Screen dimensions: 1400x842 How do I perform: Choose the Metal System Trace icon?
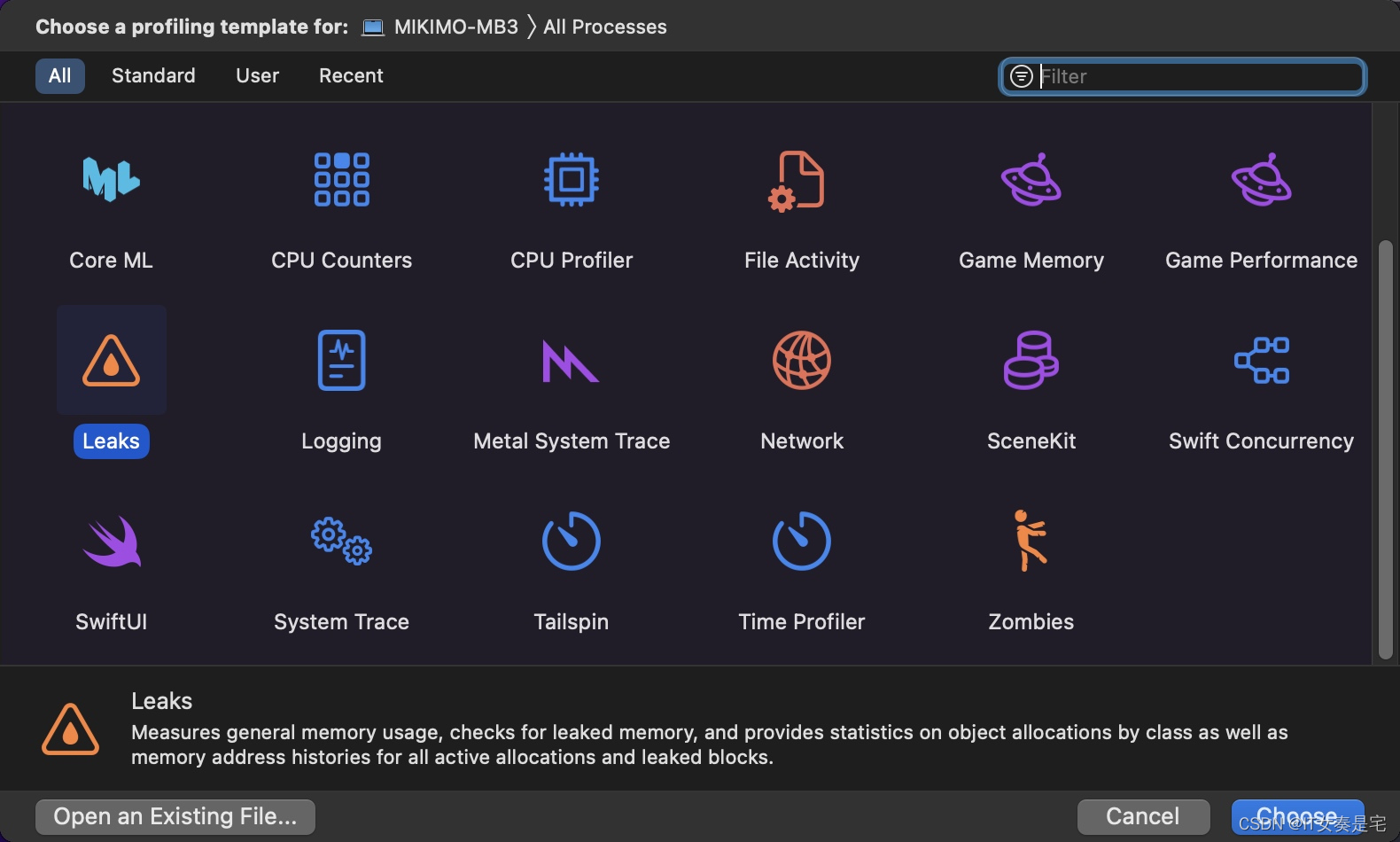coord(570,361)
